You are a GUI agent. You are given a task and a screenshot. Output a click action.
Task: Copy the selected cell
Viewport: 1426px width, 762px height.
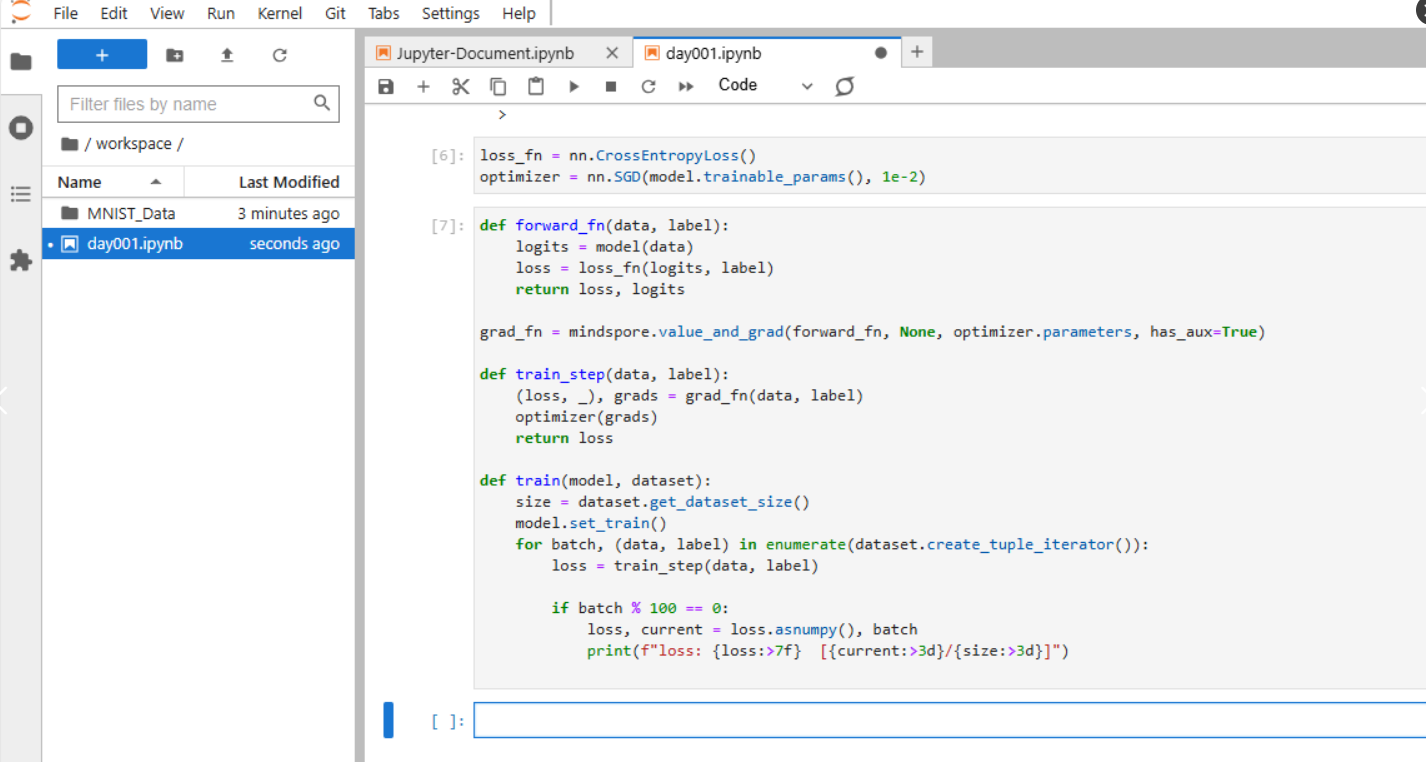(x=498, y=87)
